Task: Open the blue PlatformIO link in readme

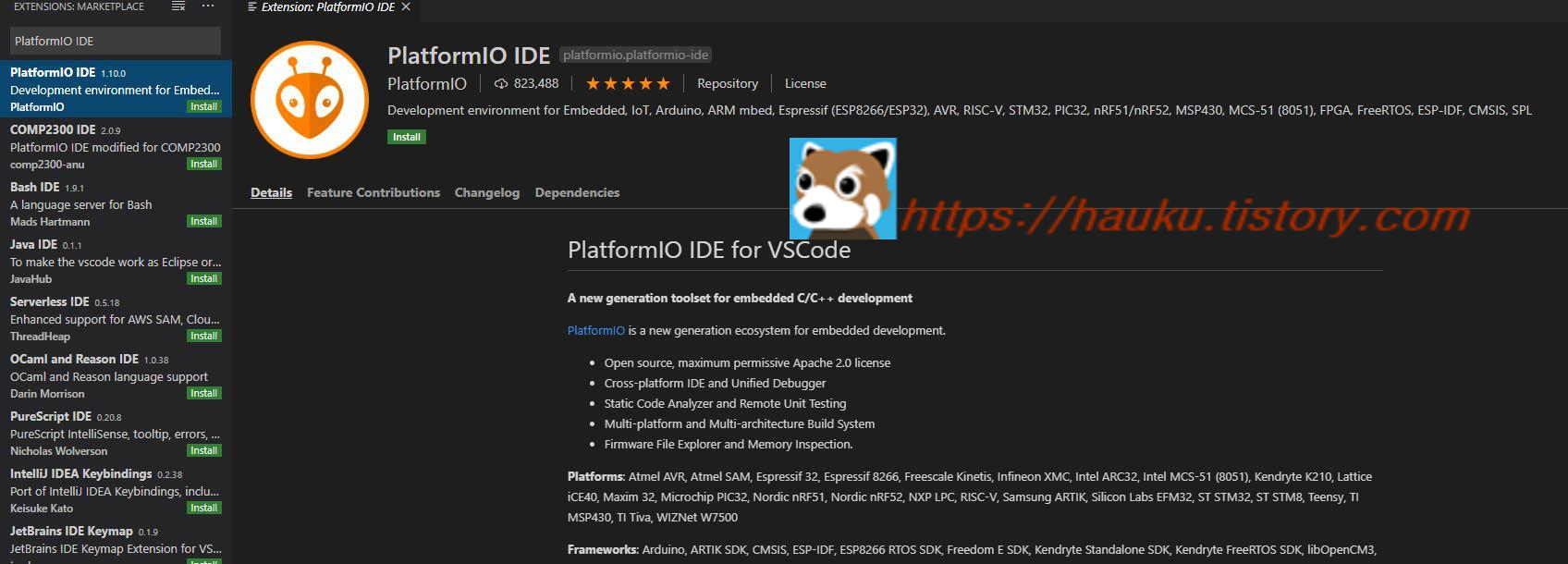Action: pos(596,330)
